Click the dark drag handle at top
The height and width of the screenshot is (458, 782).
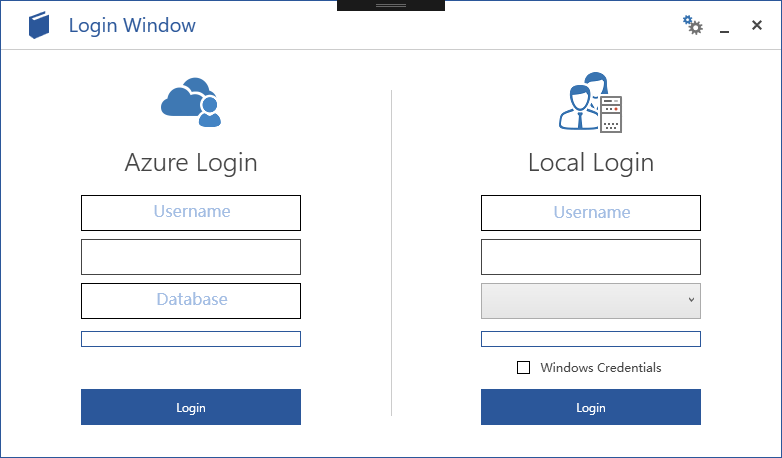tap(391, 5)
